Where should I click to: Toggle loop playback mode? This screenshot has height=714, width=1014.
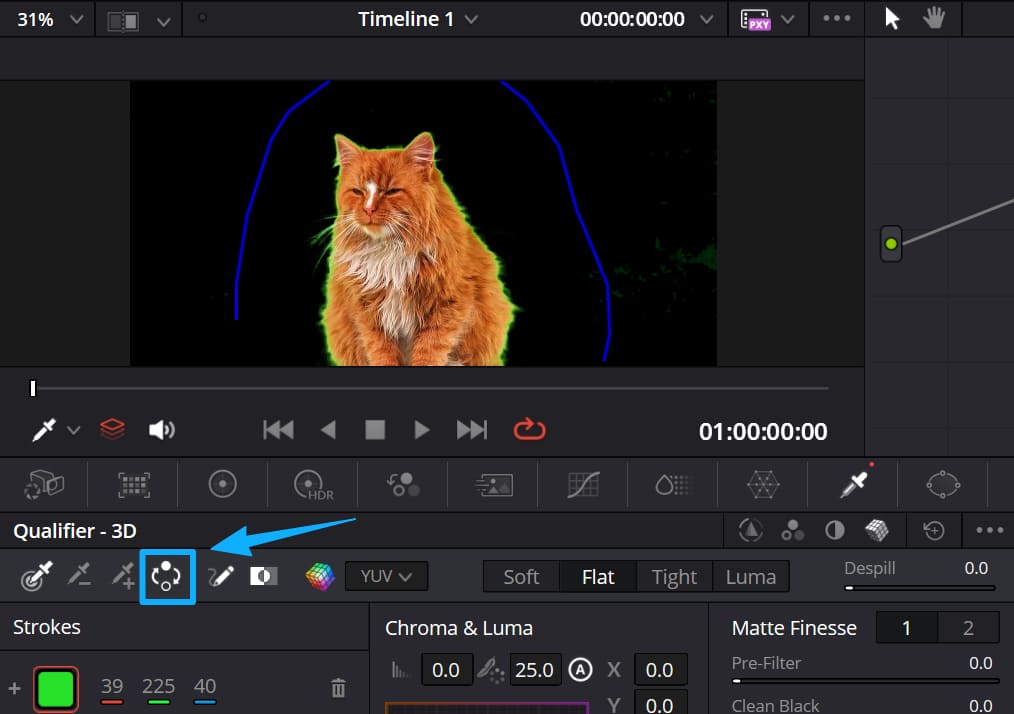click(x=529, y=429)
